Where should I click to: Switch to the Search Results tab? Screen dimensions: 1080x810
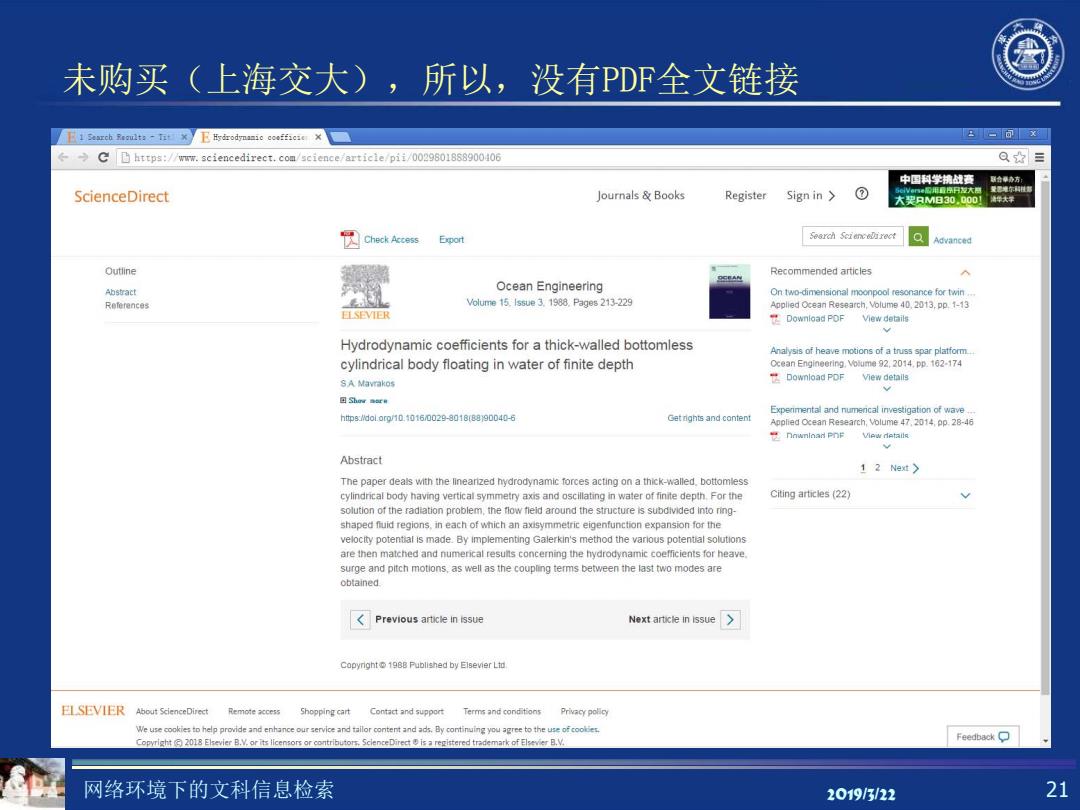(124, 137)
